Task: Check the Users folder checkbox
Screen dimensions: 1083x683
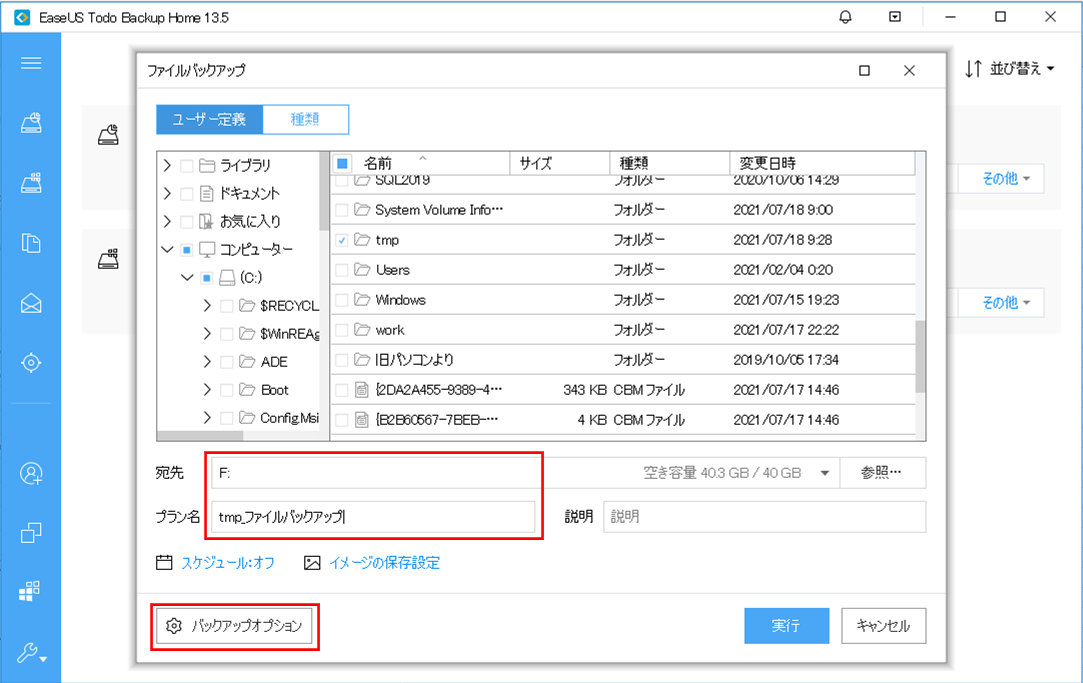Action: pos(342,270)
